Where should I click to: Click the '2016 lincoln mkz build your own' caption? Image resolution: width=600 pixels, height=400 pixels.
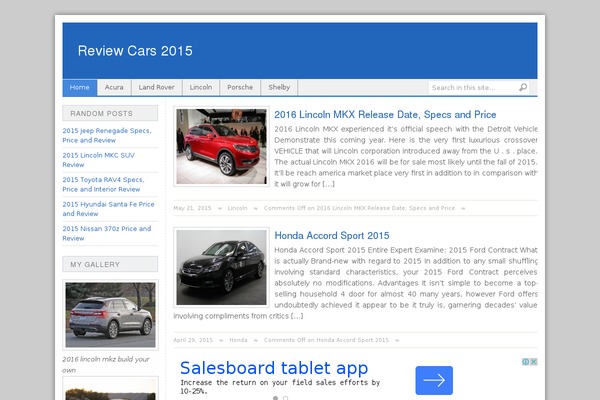click(x=106, y=364)
